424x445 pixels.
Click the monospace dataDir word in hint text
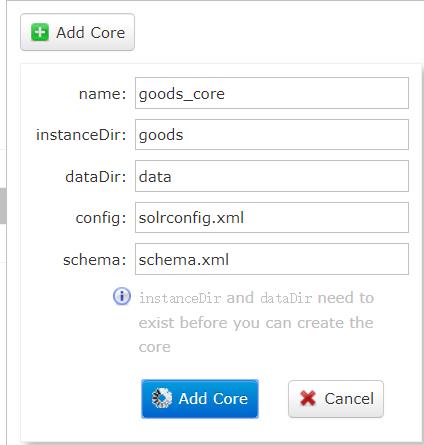pyautogui.click(x=286, y=298)
